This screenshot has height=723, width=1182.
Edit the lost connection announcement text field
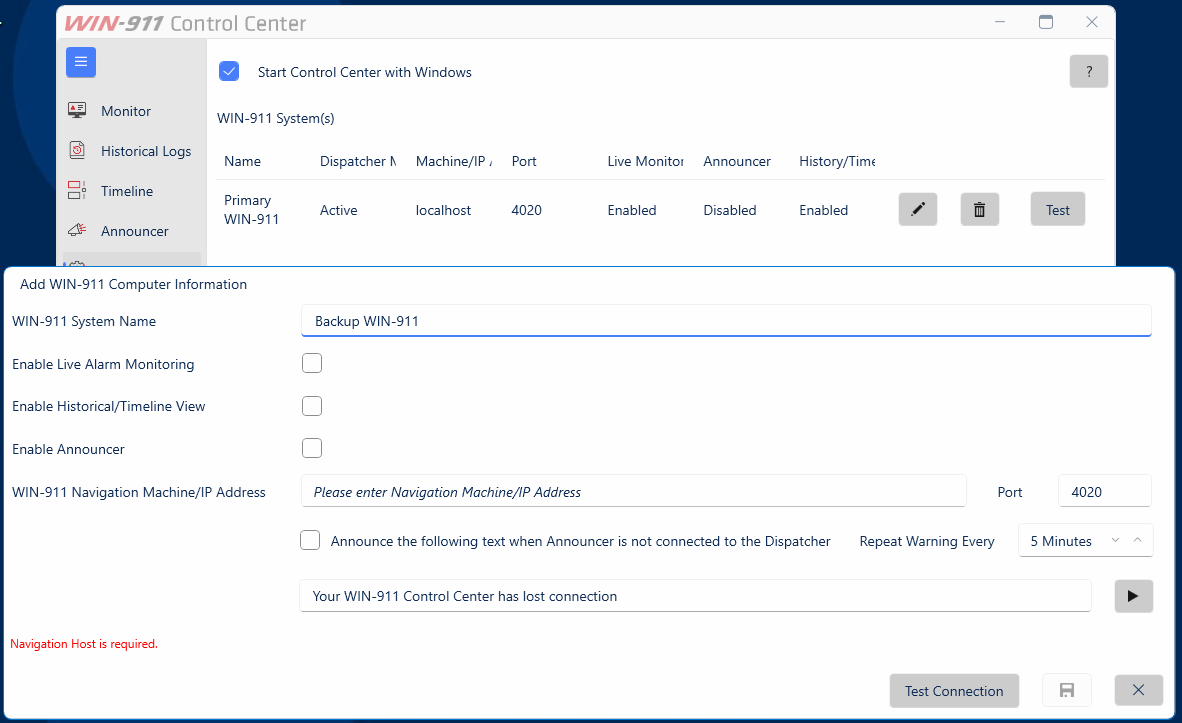[x=695, y=596]
